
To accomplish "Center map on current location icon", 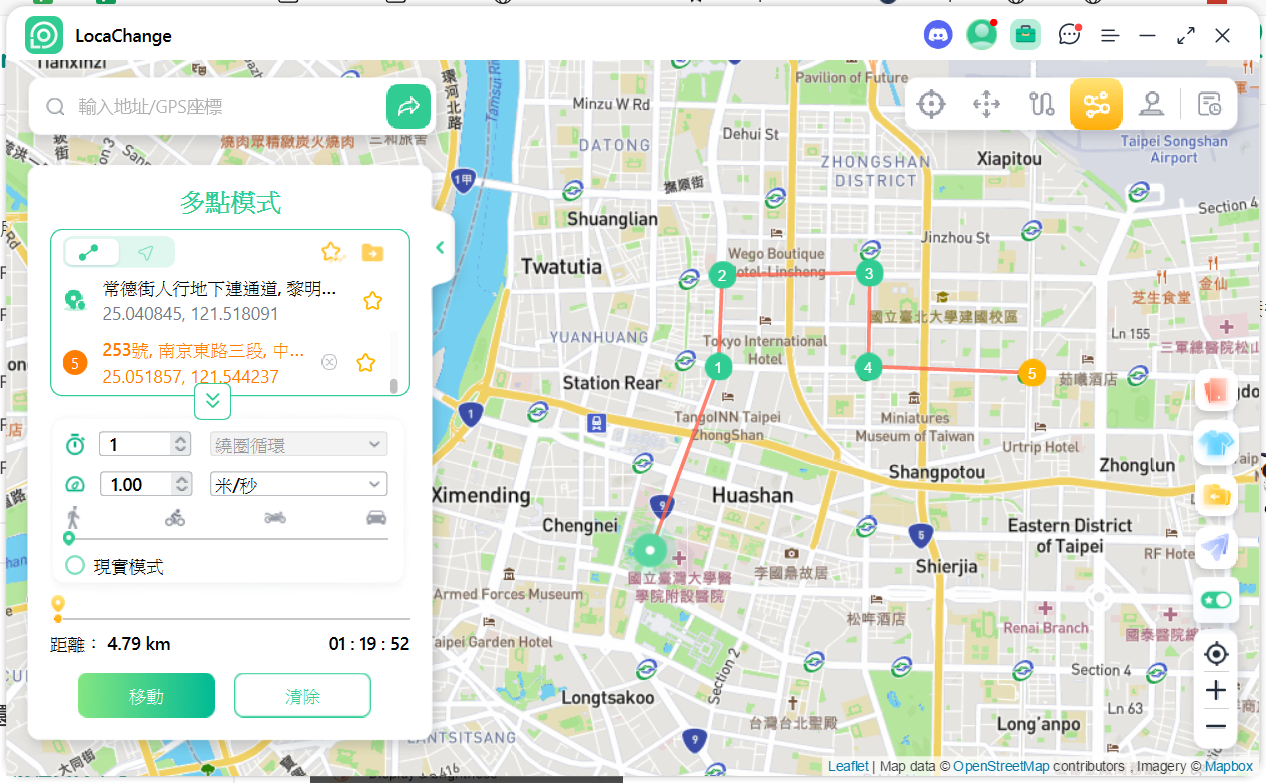I will pyautogui.click(x=1216, y=654).
